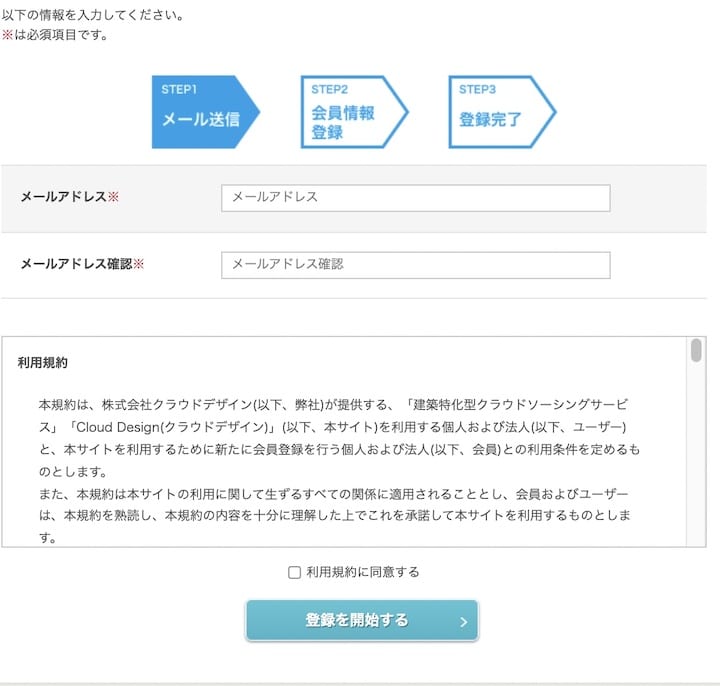Click the paragraph starting 本規約は、株式会社クラウドデザイン
The image size is (720, 686).
(x=338, y=438)
